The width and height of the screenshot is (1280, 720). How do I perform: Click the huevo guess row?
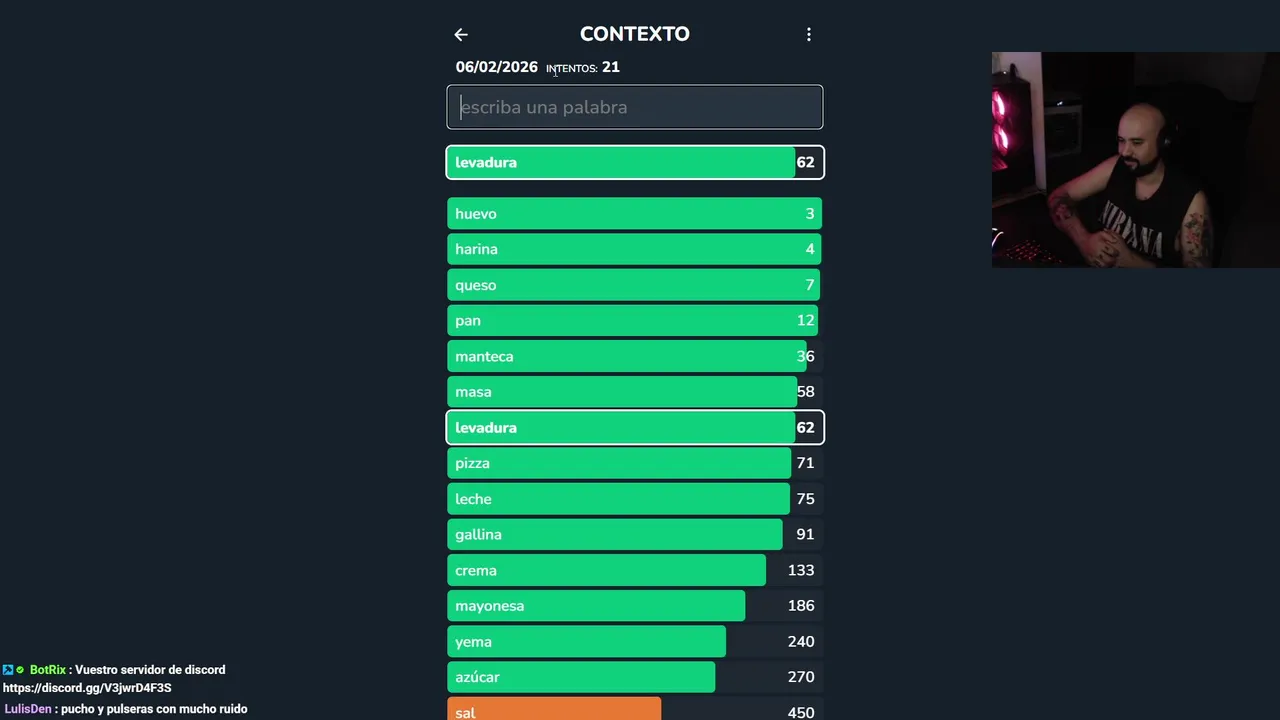pos(635,214)
